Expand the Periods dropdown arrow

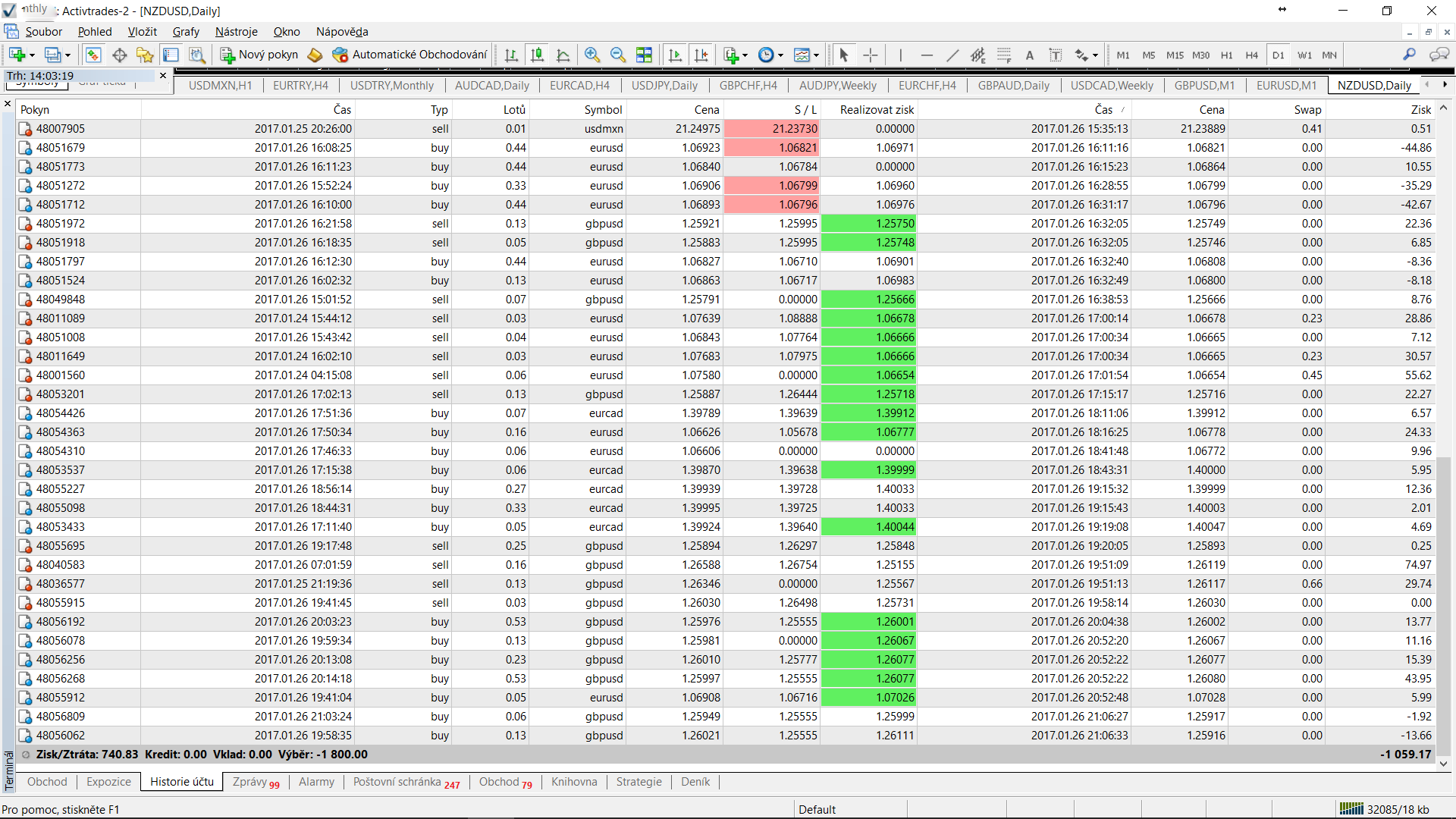pos(780,55)
